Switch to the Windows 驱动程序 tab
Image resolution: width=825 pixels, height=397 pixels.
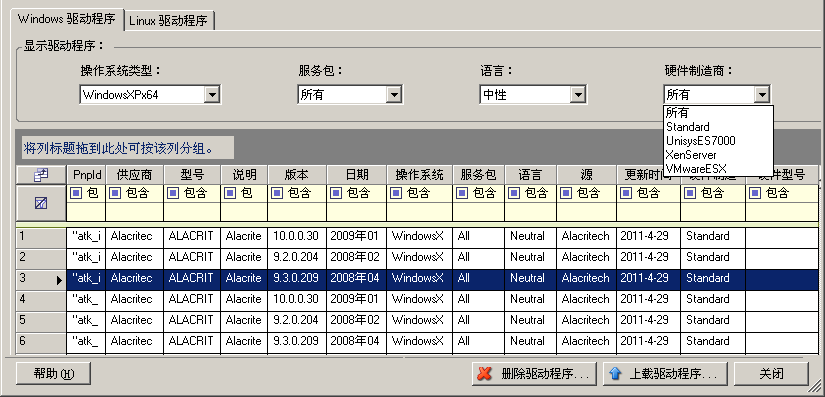coord(67,19)
